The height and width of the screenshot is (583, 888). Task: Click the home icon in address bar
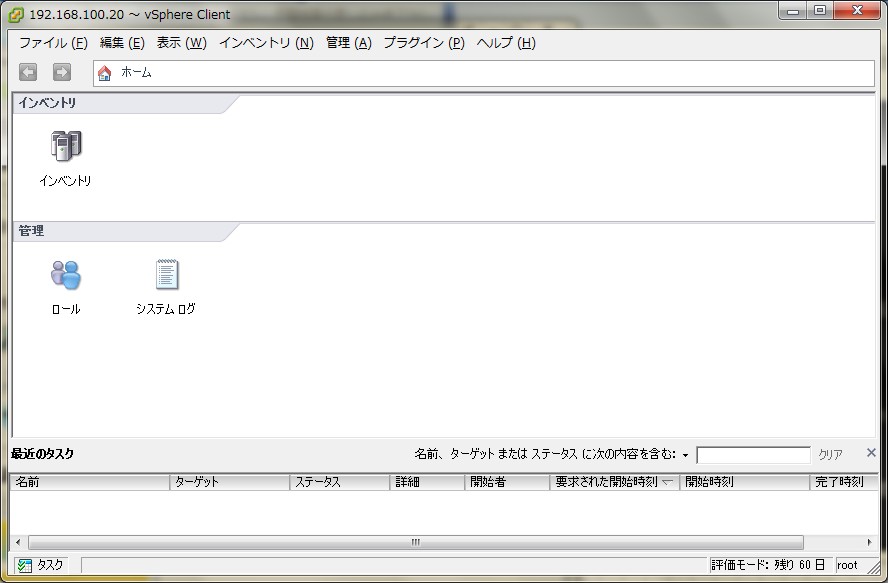click(104, 73)
